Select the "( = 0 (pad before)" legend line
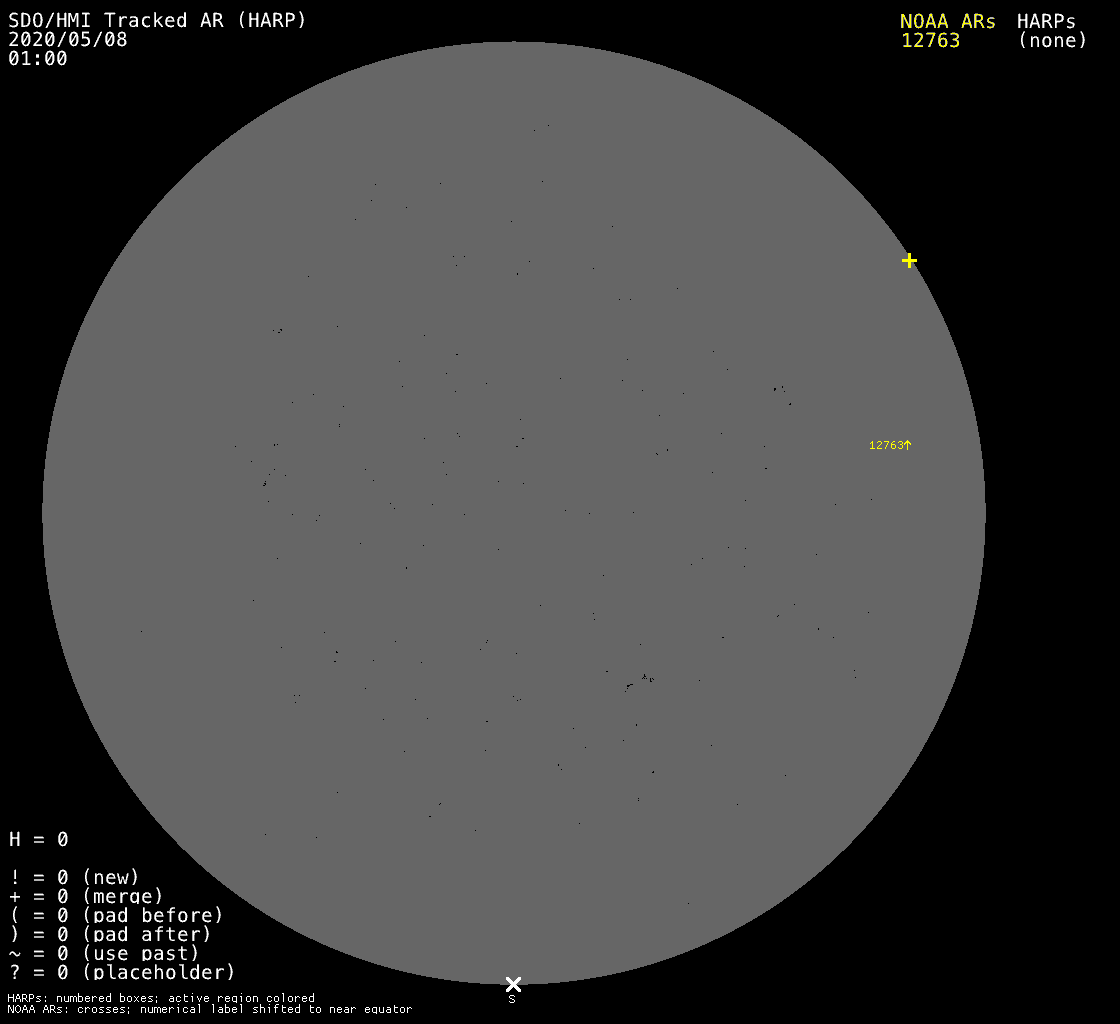Image resolution: width=1120 pixels, height=1024 pixels. point(116,915)
